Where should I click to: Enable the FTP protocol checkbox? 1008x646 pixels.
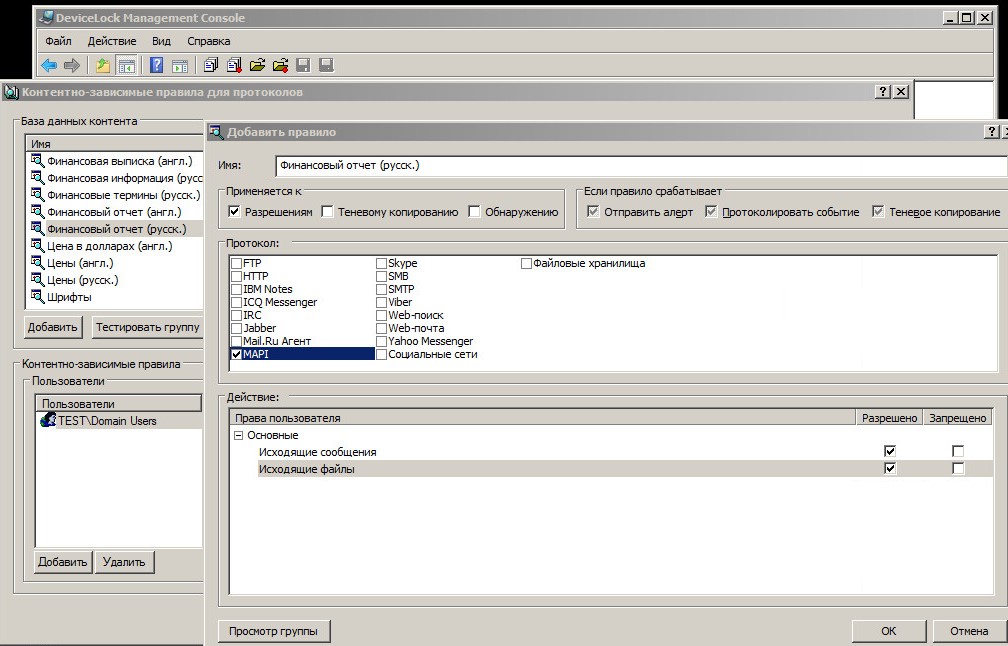[x=236, y=263]
